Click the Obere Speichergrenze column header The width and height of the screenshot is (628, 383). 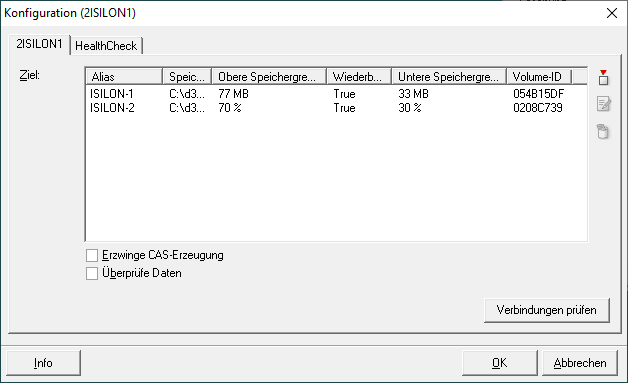pos(269,77)
